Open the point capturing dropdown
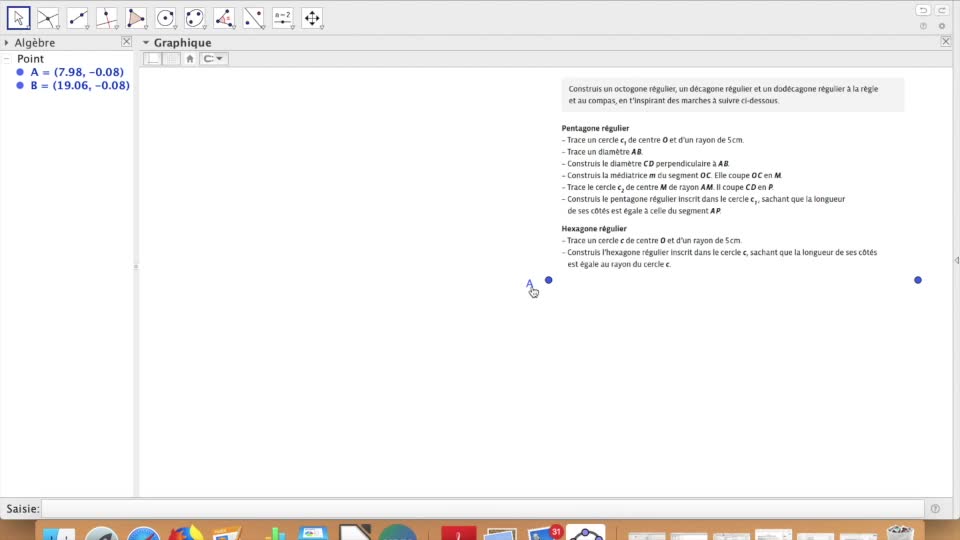Image resolution: width=960 pixels, height=540 pixels. (x=214, y=59)
